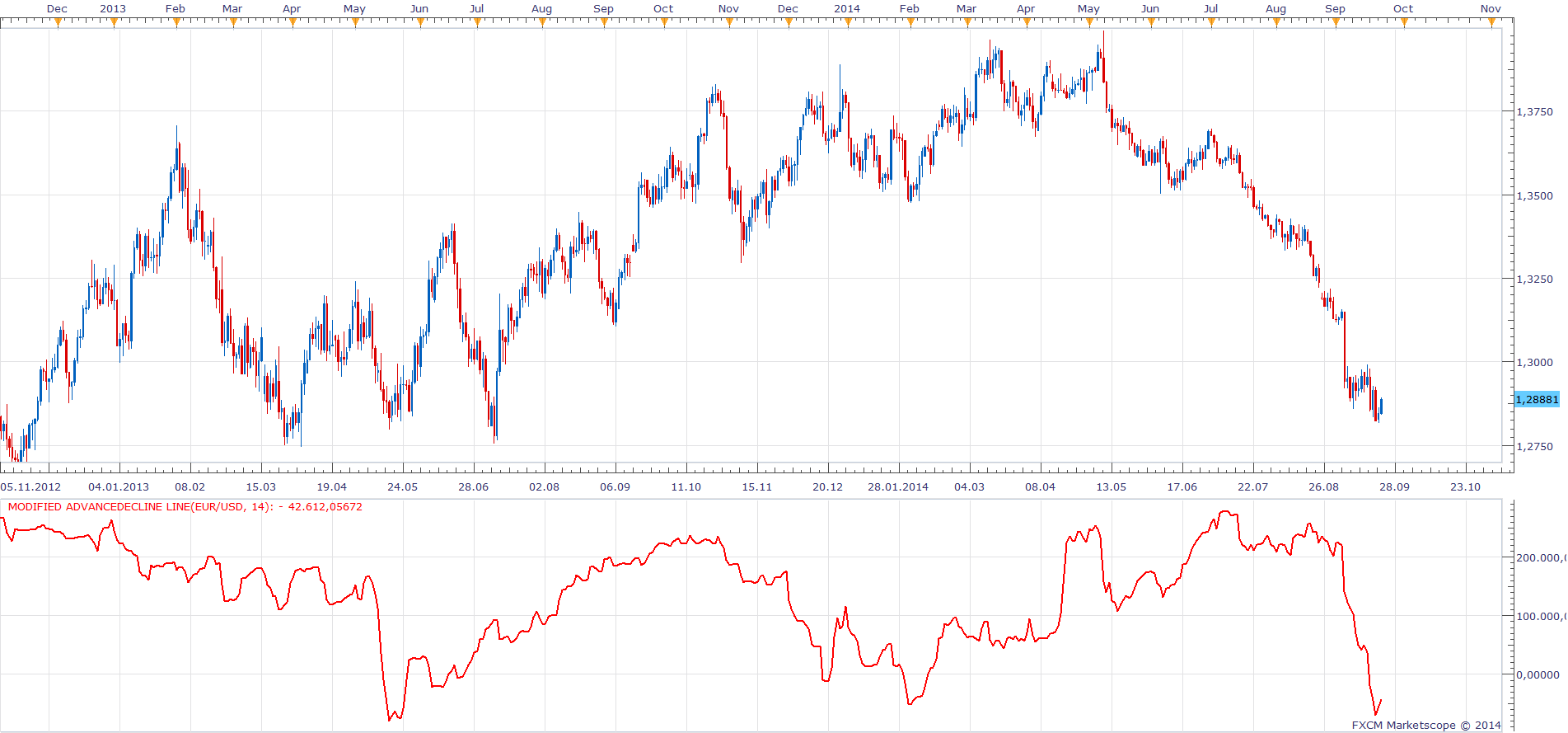Click the highlighted current price 1,28881 label
1568x733 pixels.
point(1538,399)
